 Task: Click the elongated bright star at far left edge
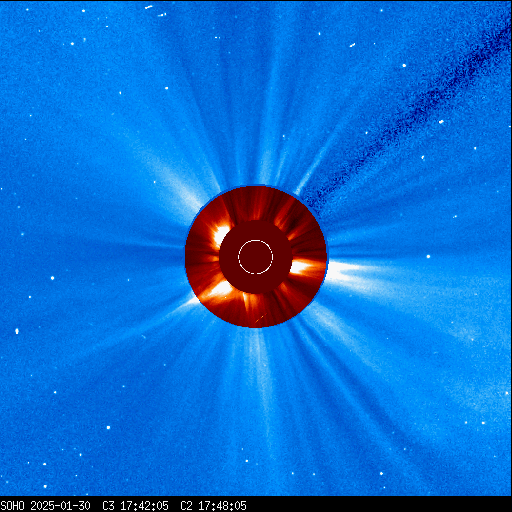[17, 331]
